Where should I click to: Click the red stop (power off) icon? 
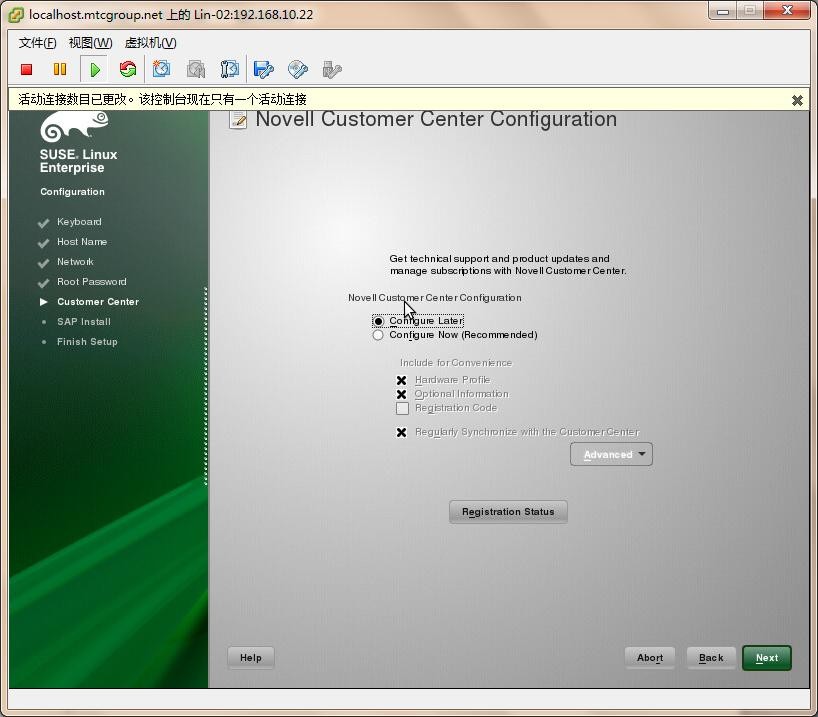[27, 69]
